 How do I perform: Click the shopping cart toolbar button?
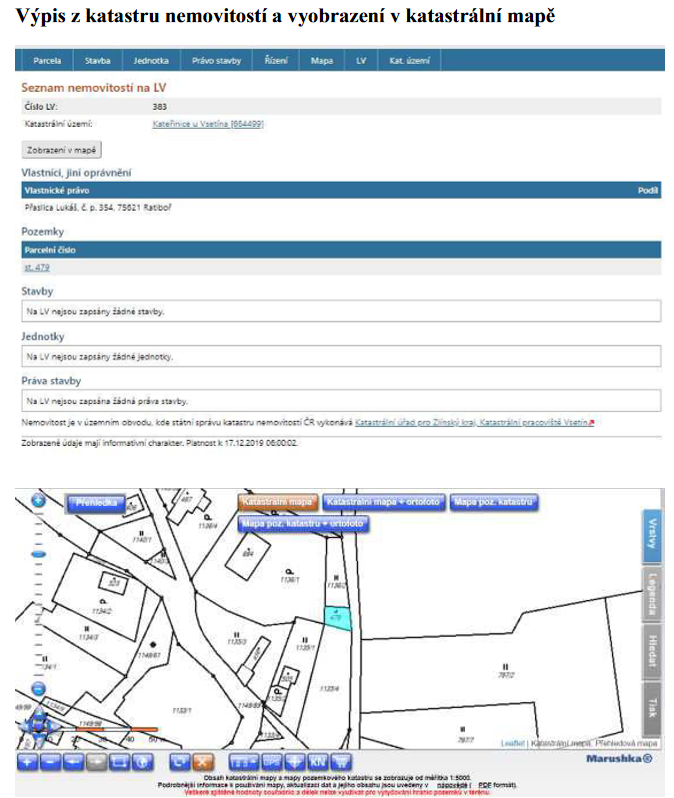pos(341,762)
